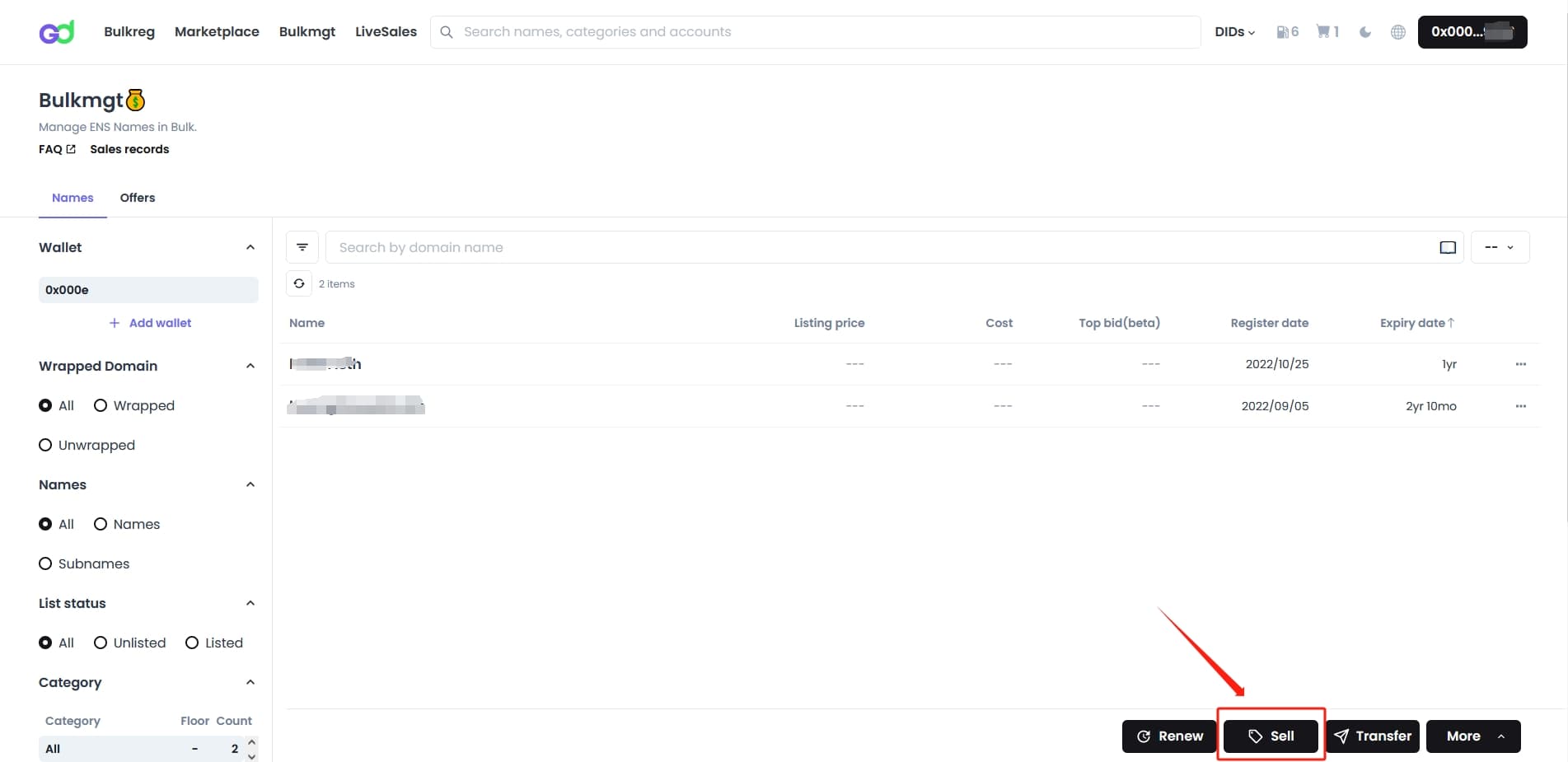Toggle dark mode moon icon
The image size is (1568, 762).
(x=1365, y=32)
